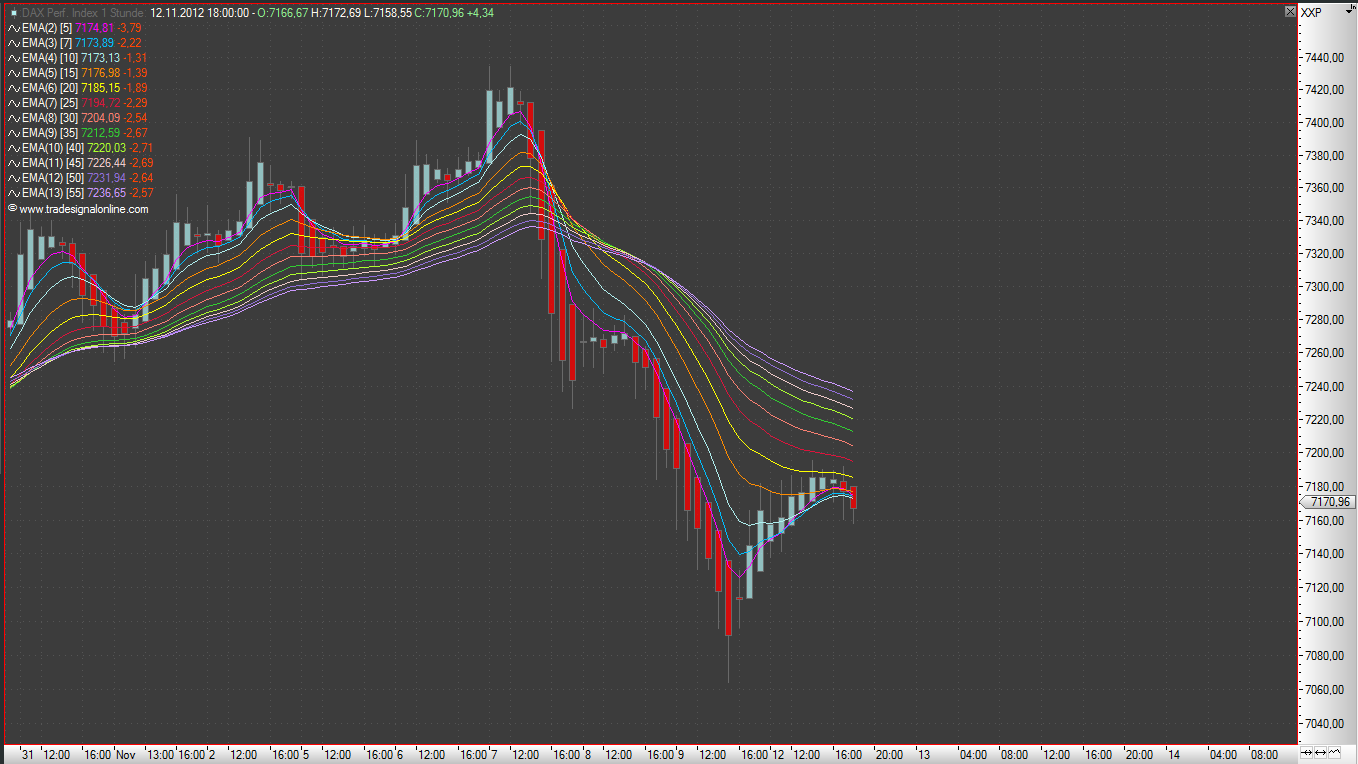Click the double-headed arrow time-axis icon
The image size is (1358, 764).
(x=1322, y=753)
